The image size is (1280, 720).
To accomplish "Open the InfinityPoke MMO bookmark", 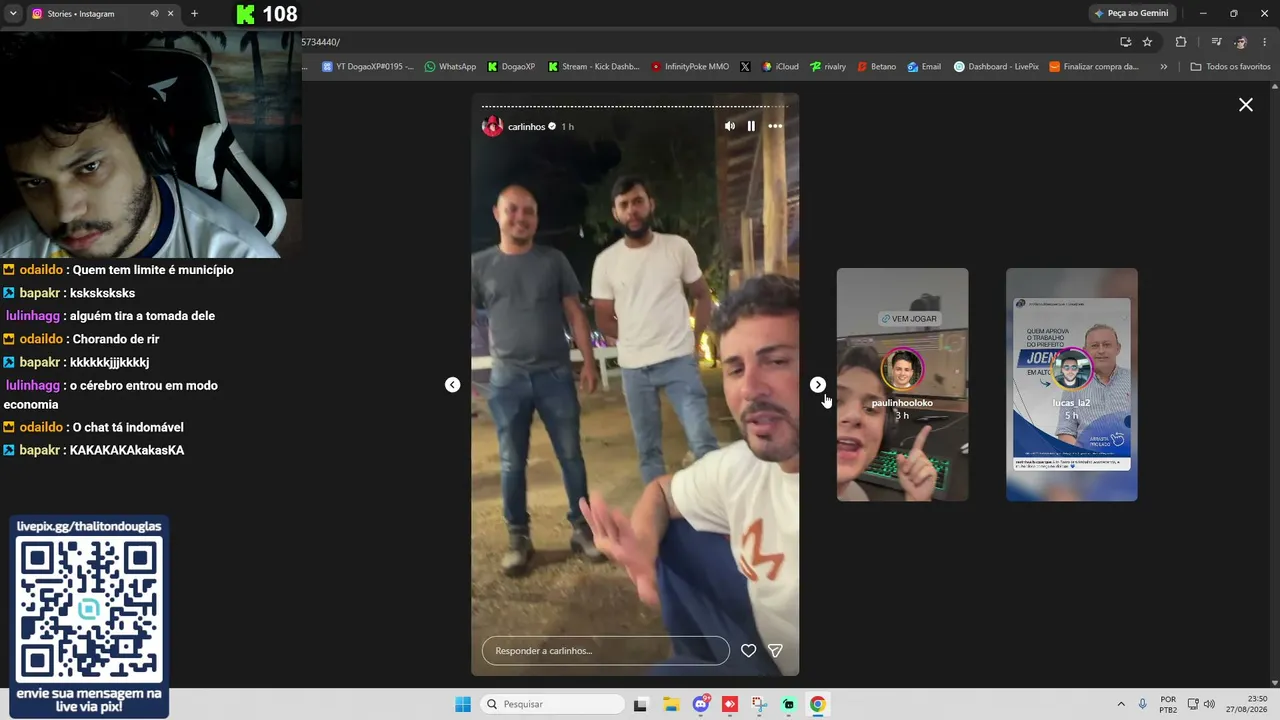I will tap(690, 67).
